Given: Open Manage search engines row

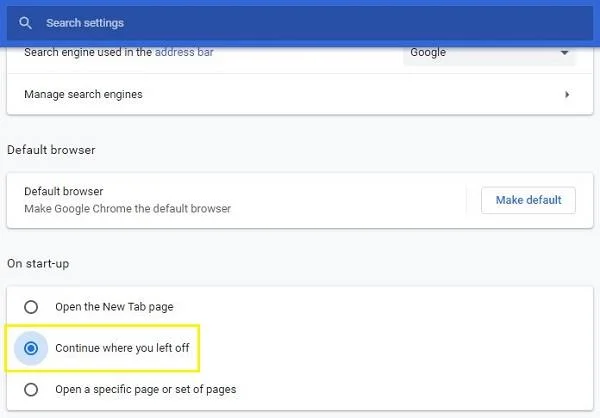Looking at the screenshot, I should tap(300, 95).
